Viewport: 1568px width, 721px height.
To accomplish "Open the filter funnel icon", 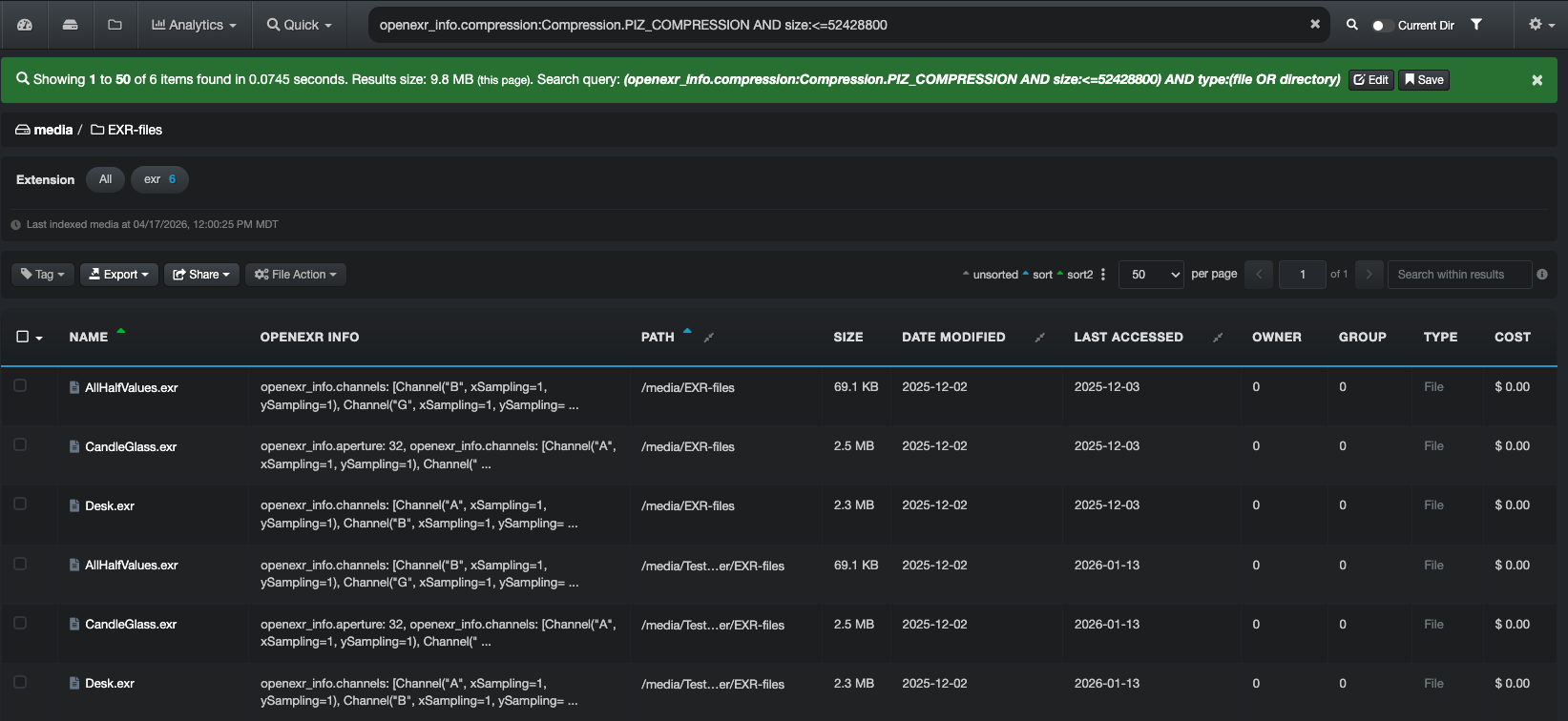I will coord(1476,25).
